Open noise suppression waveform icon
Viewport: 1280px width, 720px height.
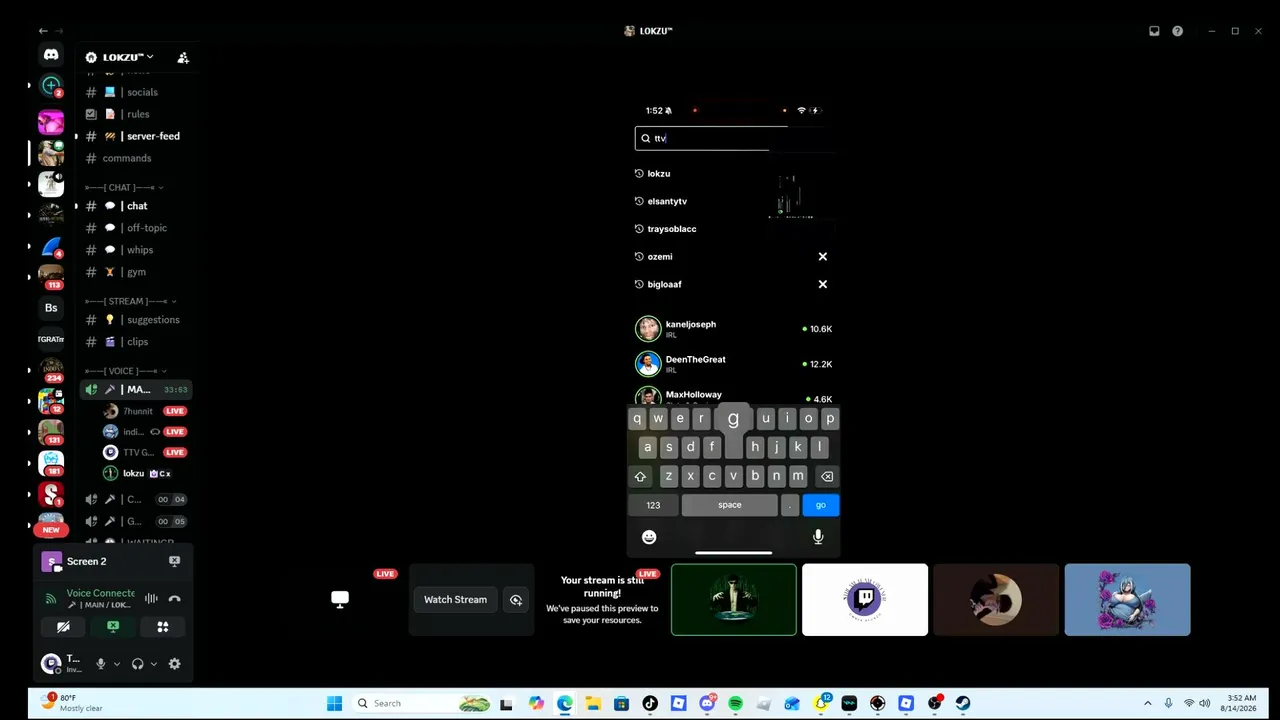[x=151, y=599]
